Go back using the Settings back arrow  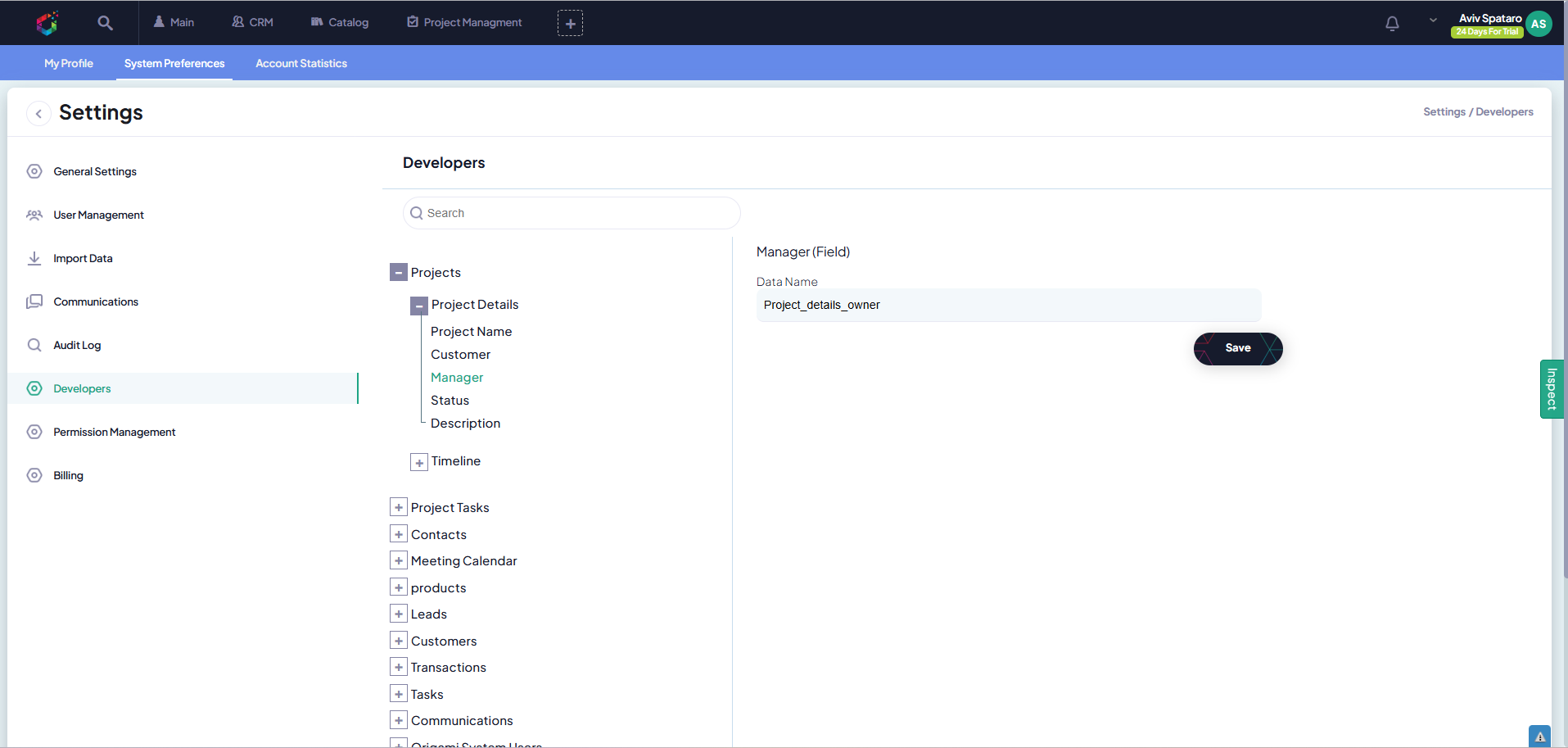coord(38,113)
